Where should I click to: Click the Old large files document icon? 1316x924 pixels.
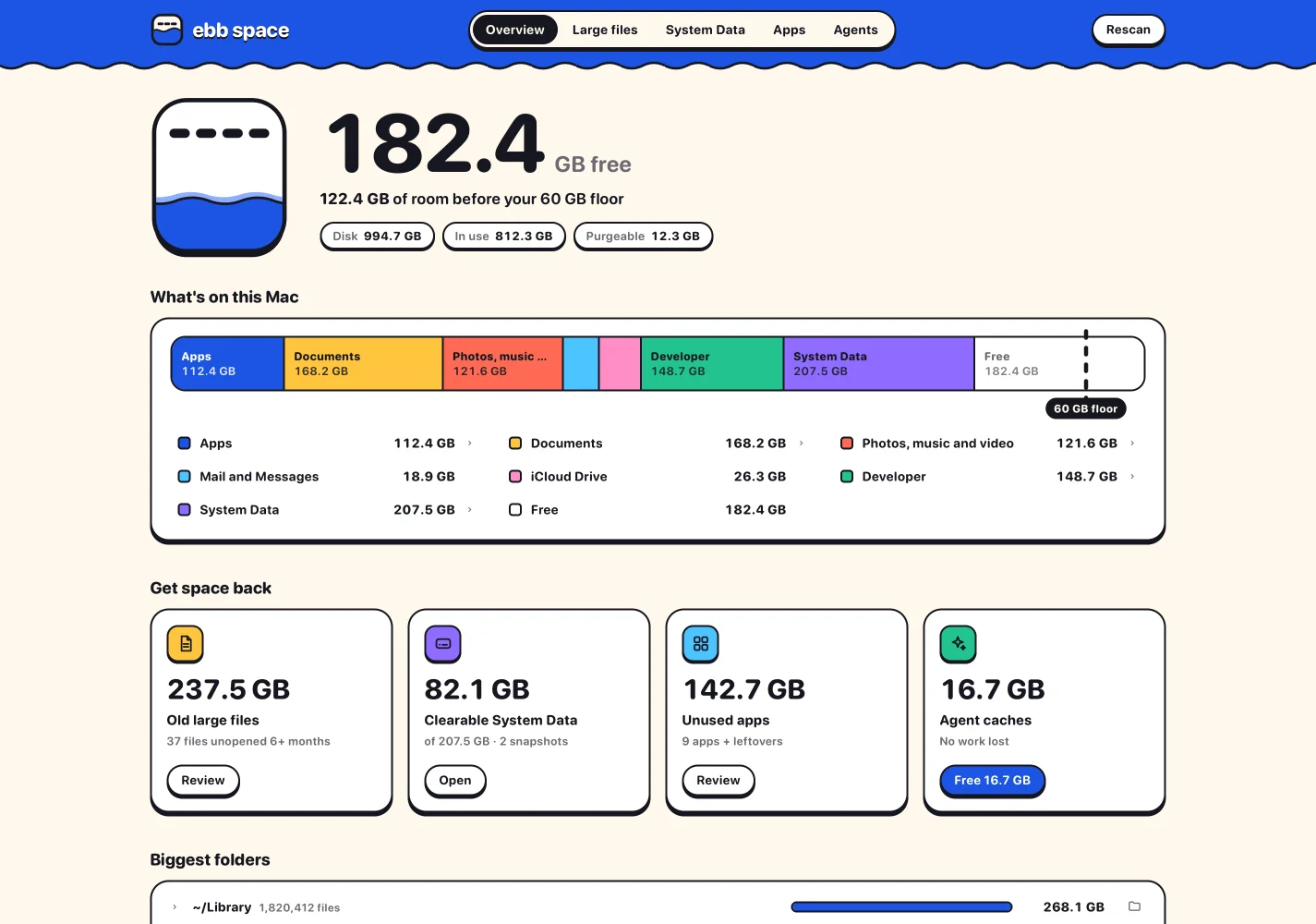pos(185,644)
